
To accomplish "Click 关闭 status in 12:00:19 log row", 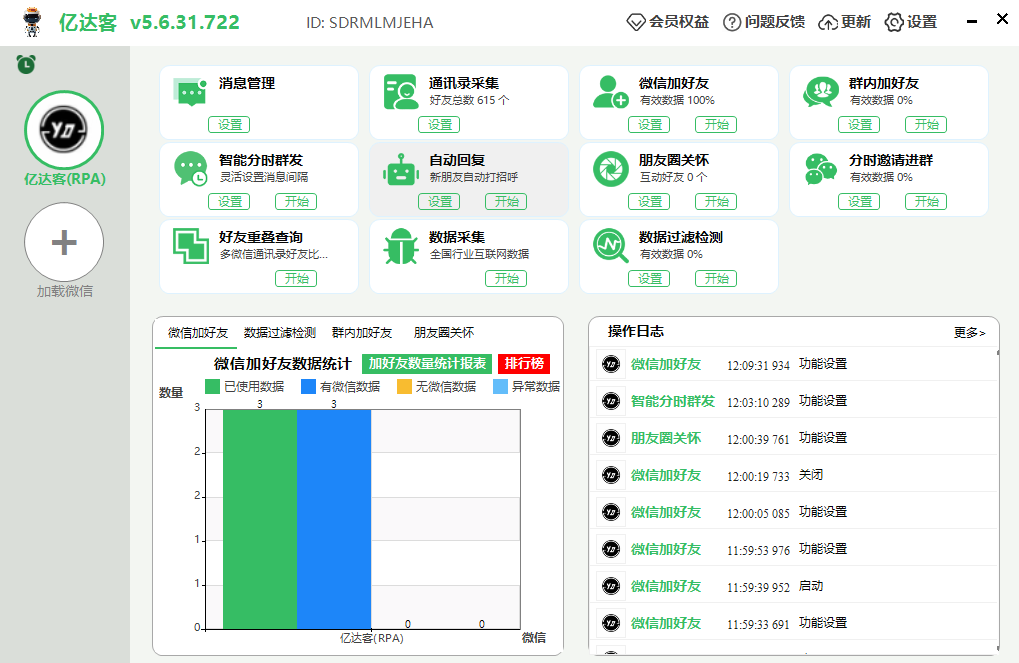I will [x=810, y=475].
